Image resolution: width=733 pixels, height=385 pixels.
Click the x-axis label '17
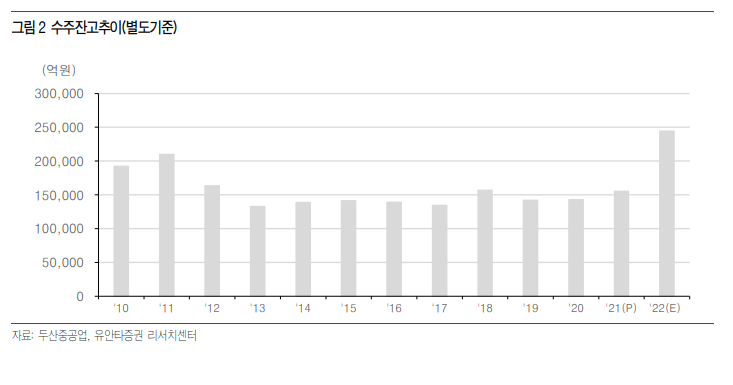click(x=439, y=308)
